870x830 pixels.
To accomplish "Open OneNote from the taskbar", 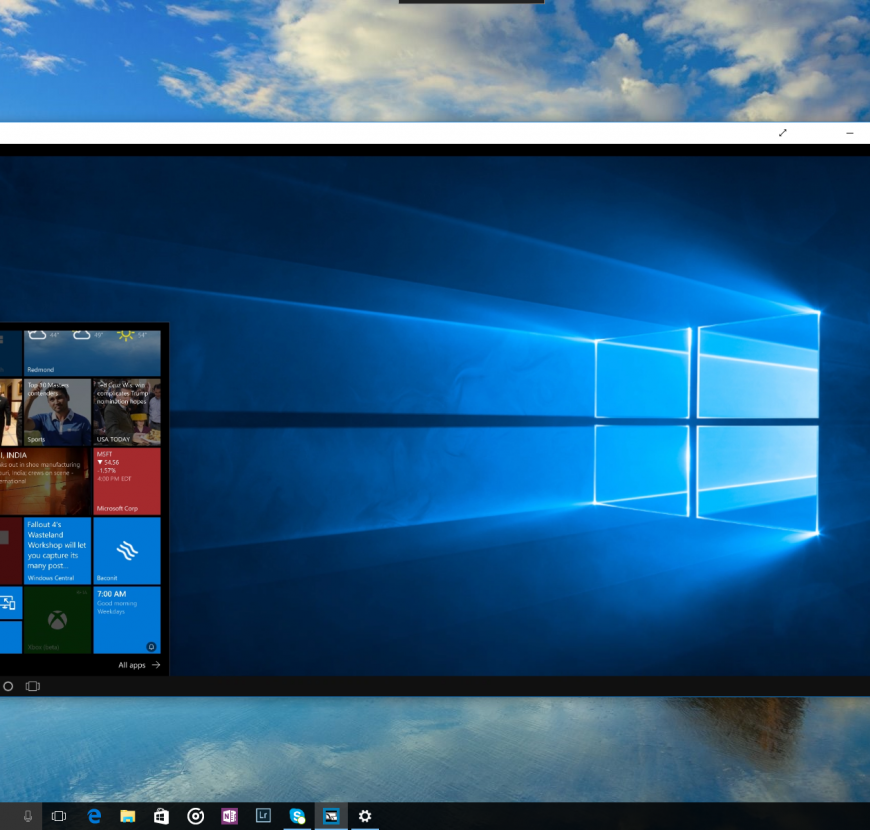I will pos(229,816).
